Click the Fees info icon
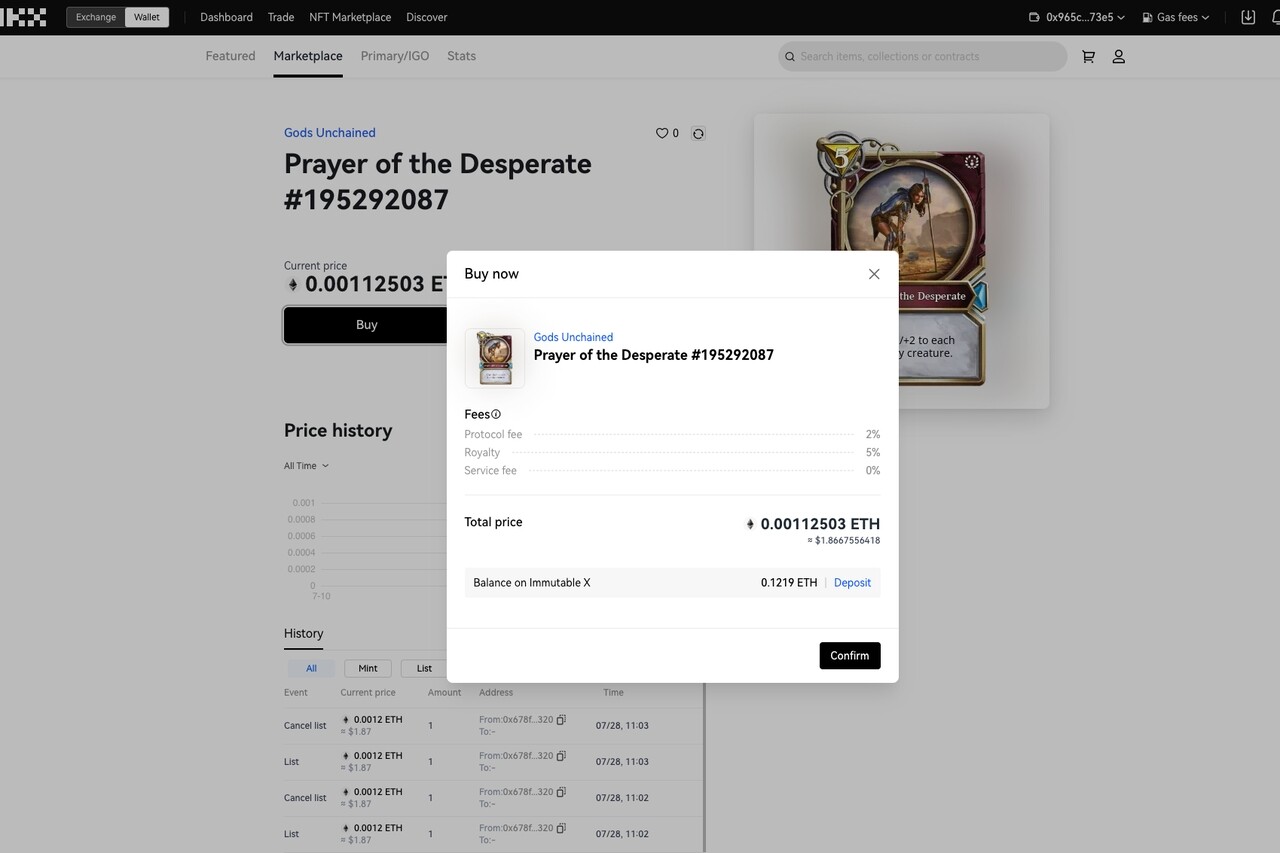Image resolution: width=1280 pixels, height=853 pixels. click(x=496, y=414)
